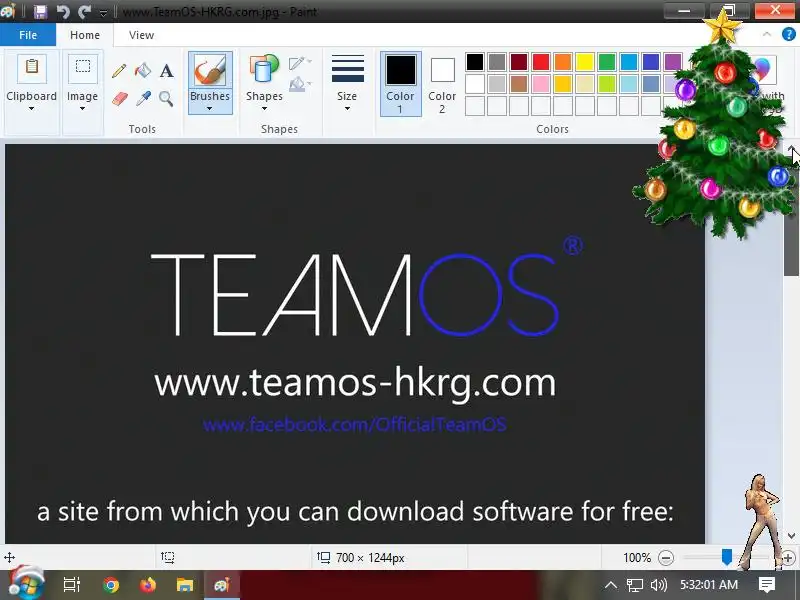Click the vertical scrollbar down arrow

pos(791,536)
